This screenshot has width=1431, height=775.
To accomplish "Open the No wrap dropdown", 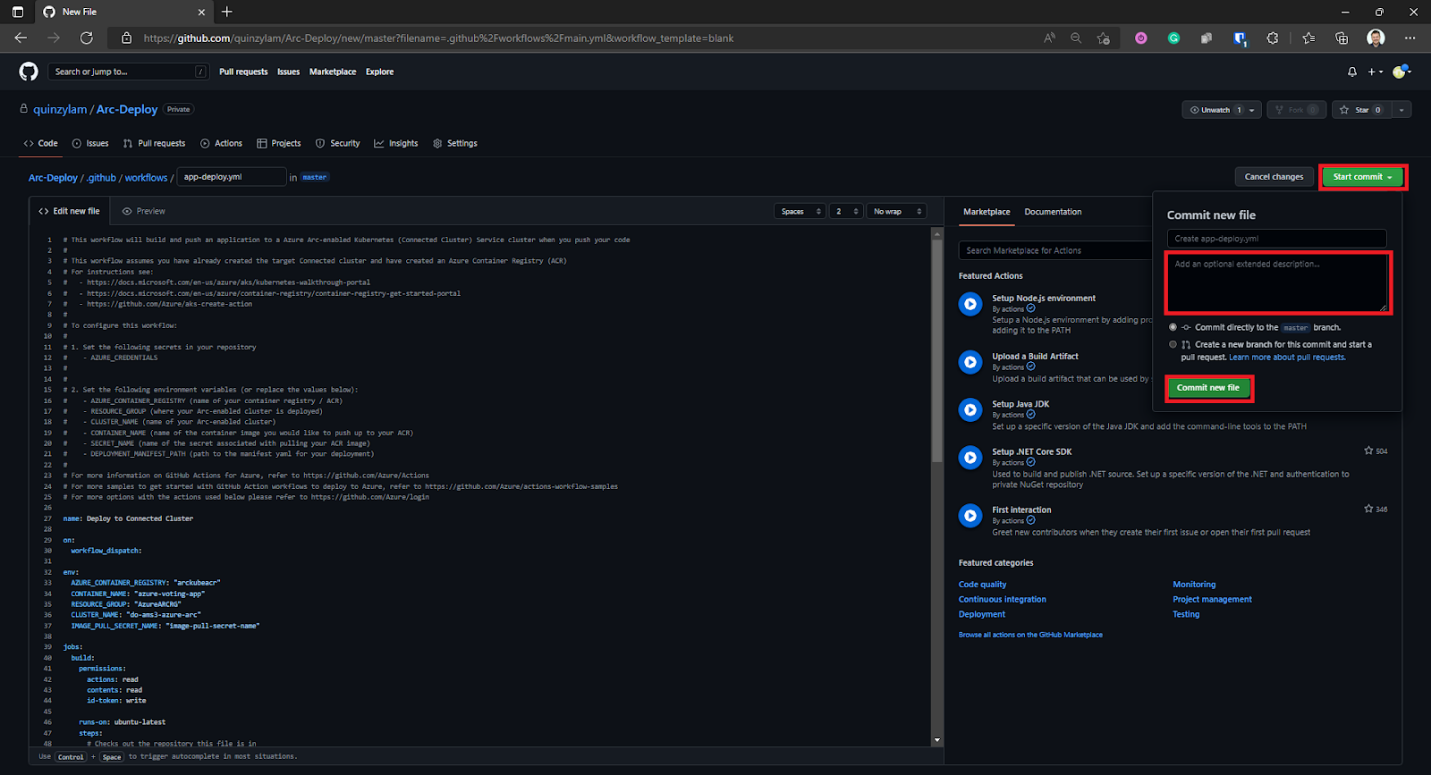I will [896, 211].
